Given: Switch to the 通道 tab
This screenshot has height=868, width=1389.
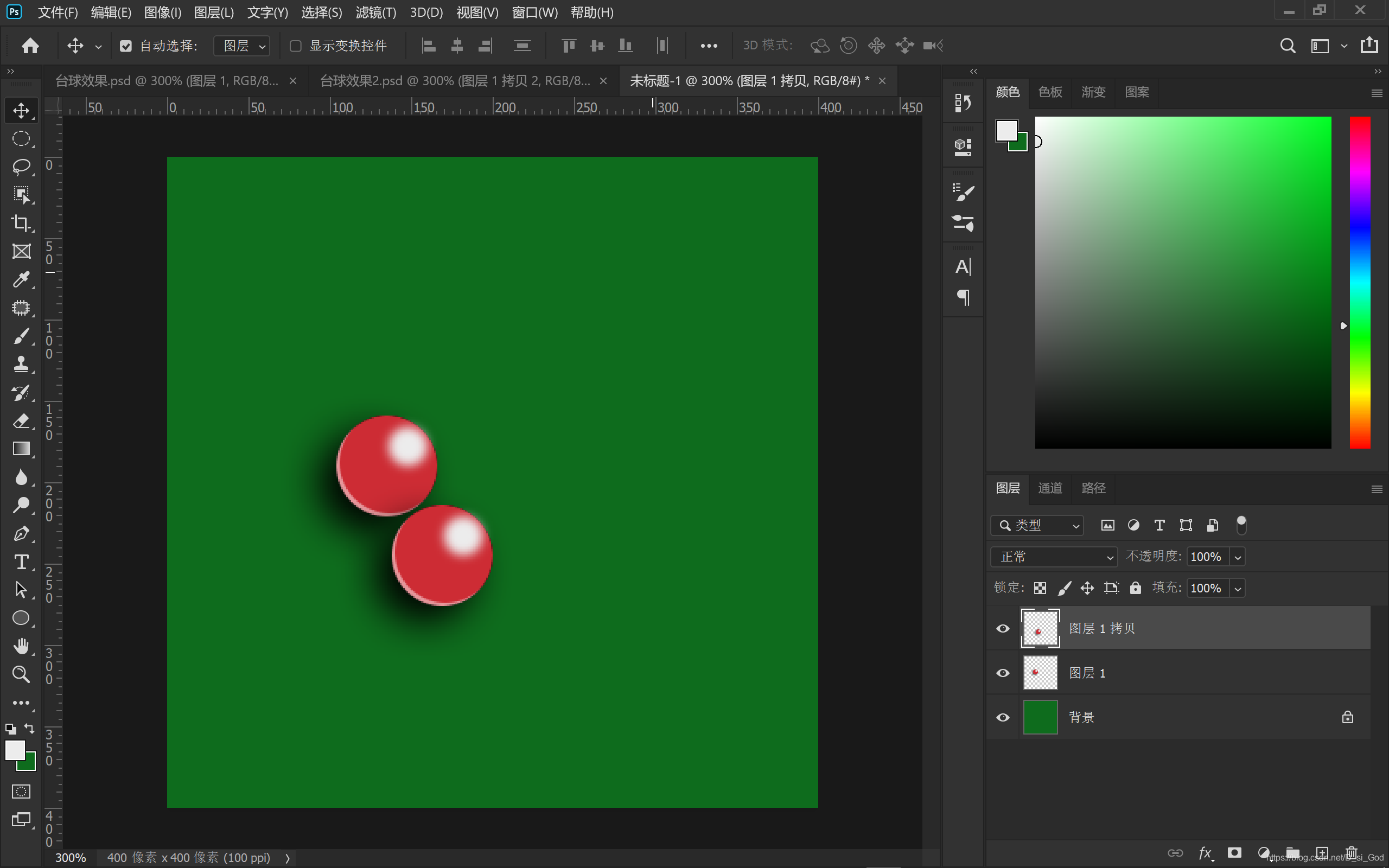Looking at the screenshot, I should (1050, 488).
